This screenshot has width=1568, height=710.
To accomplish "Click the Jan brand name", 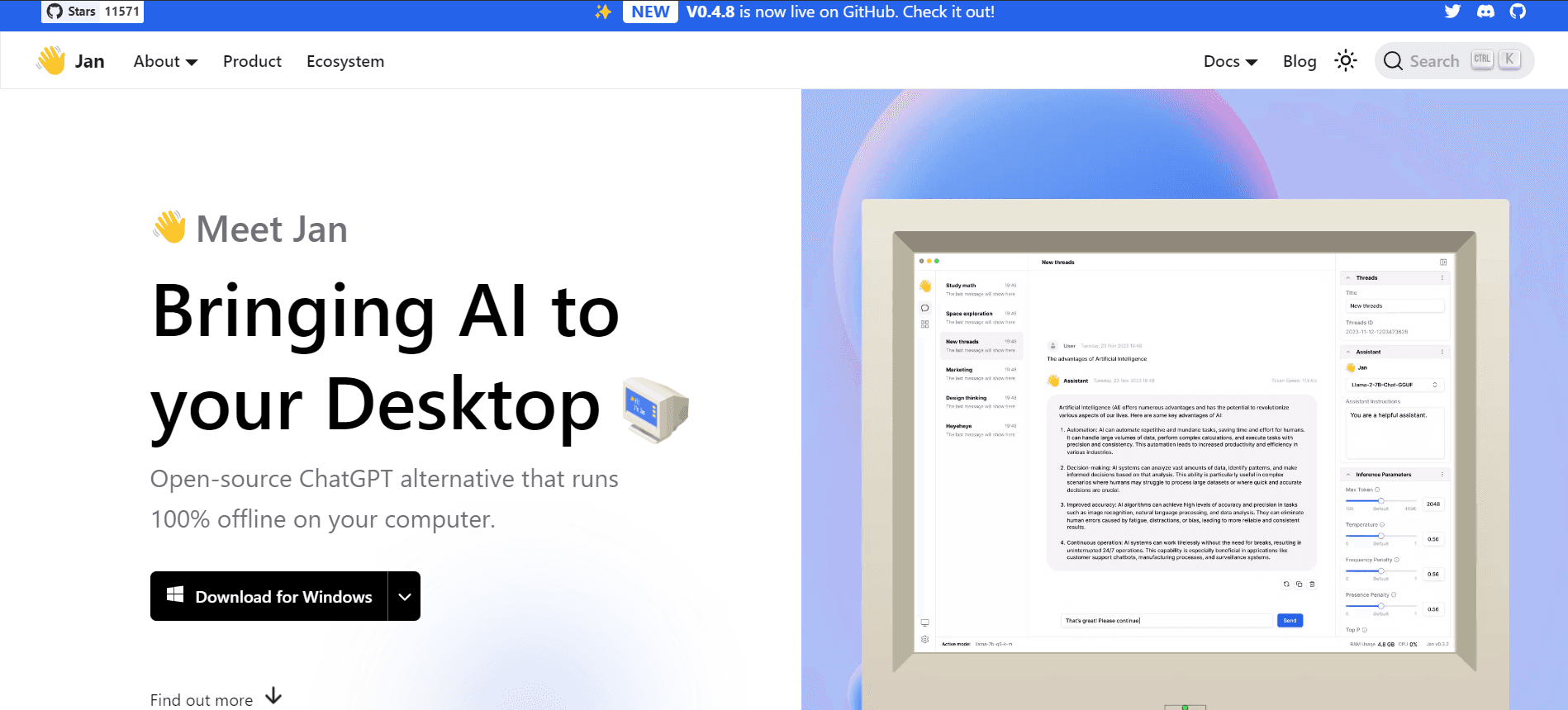I will pyautogui.click(x=89, y=61).
